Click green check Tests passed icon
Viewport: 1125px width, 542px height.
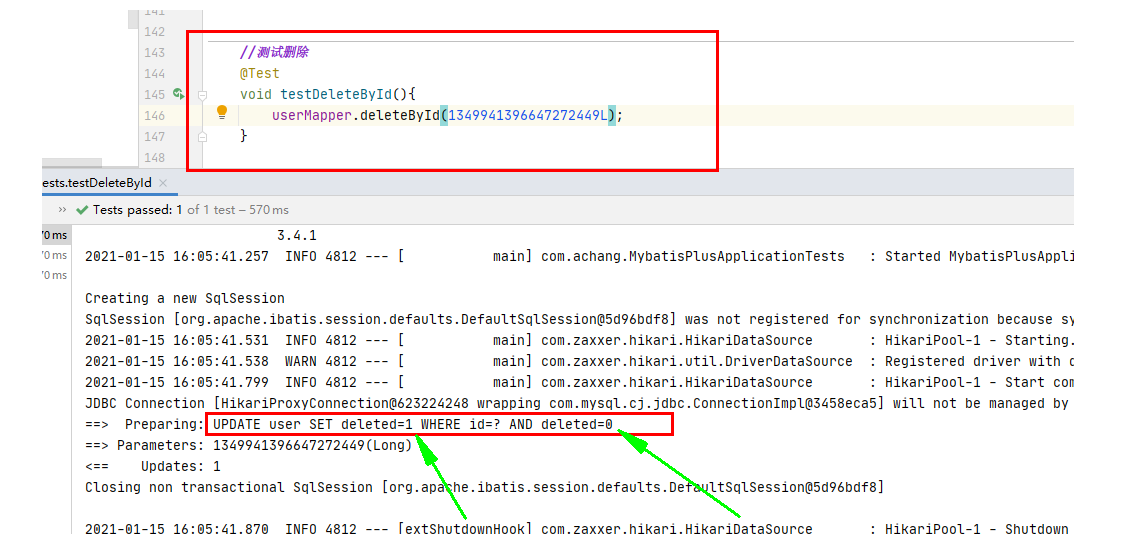81,210
